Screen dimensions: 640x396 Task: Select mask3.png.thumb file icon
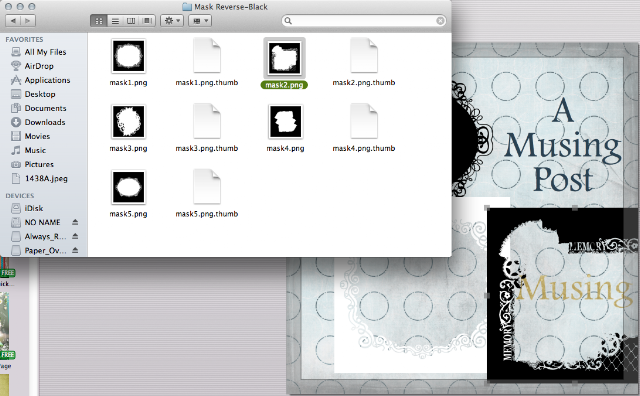[207, 121]
